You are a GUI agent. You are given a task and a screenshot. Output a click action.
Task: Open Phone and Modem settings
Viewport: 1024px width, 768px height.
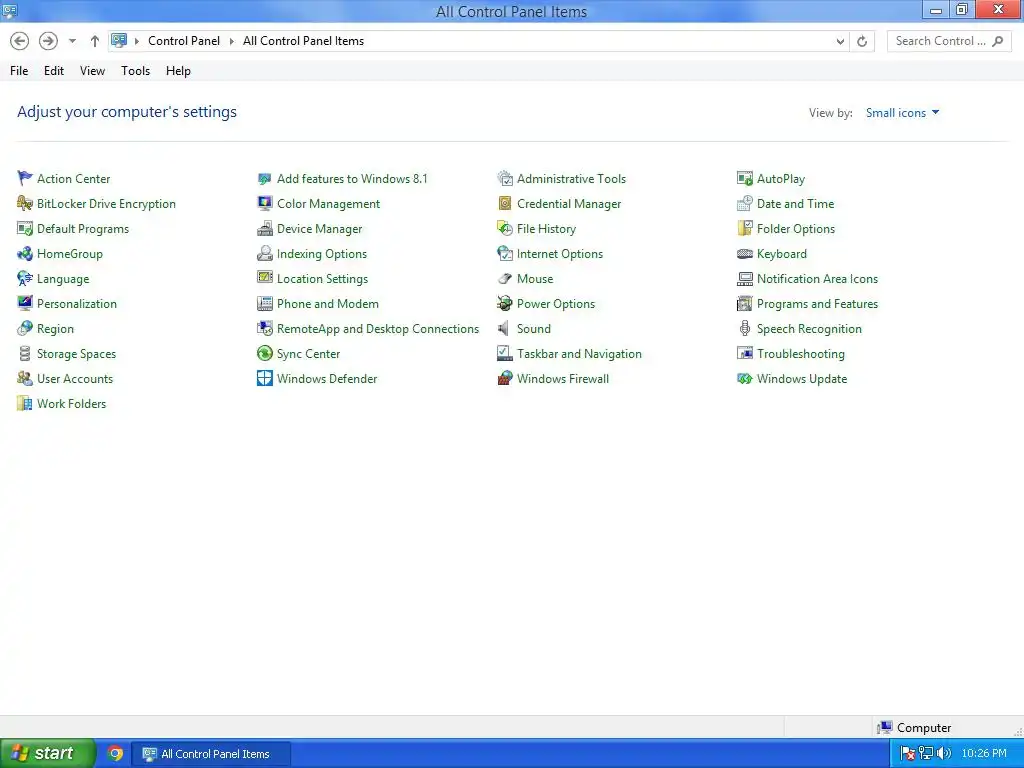tap(328, 303)
